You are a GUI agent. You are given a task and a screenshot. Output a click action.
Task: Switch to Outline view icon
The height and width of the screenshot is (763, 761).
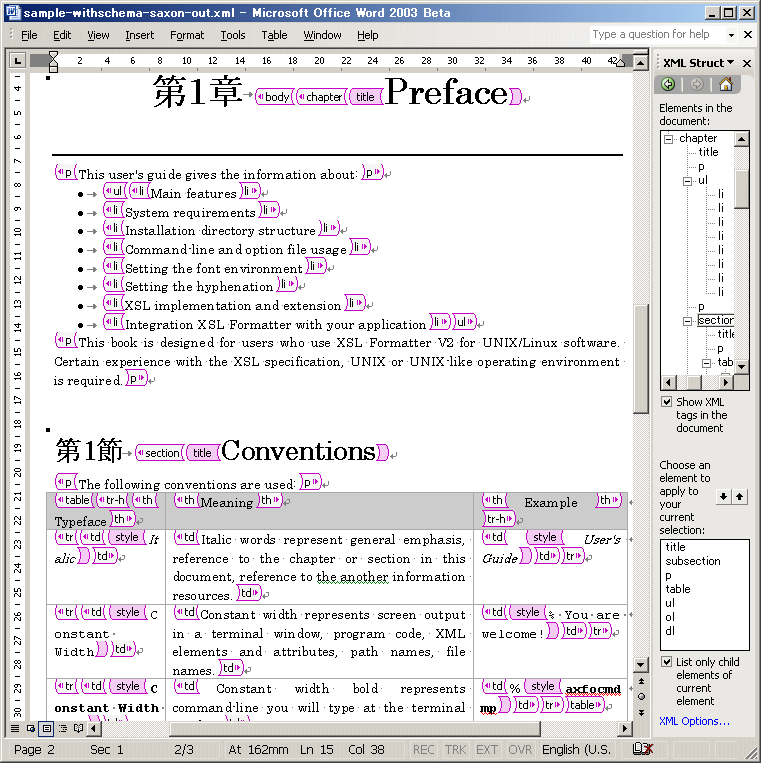point(62,728)
